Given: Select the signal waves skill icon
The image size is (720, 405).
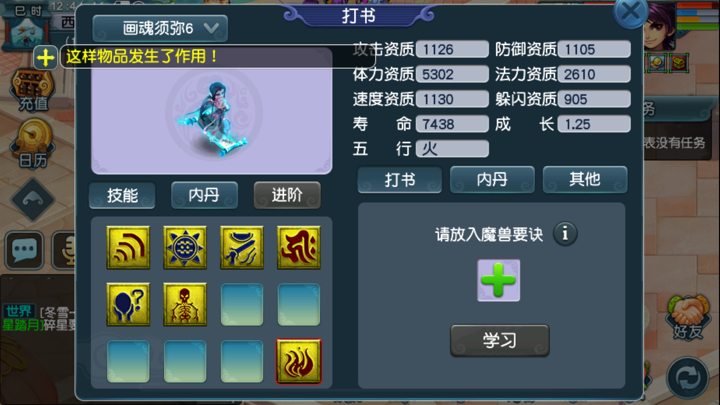Looking at the screenshot, I should pos(128,248).
